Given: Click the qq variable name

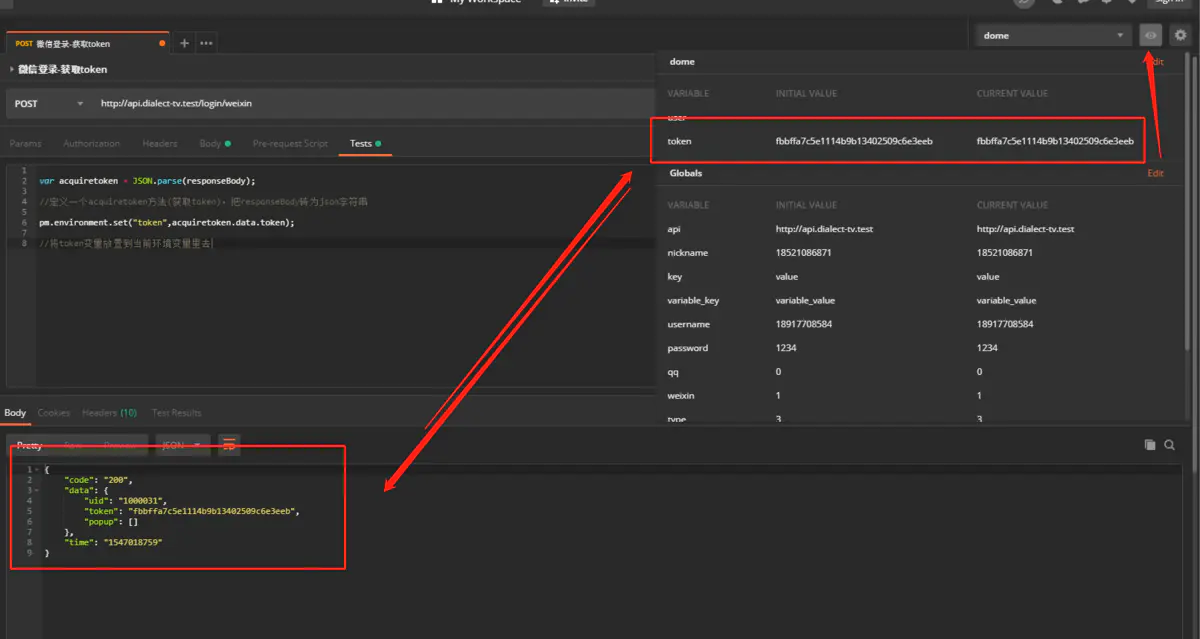Looking at the screenshot, I should click(x=672, y=372).
